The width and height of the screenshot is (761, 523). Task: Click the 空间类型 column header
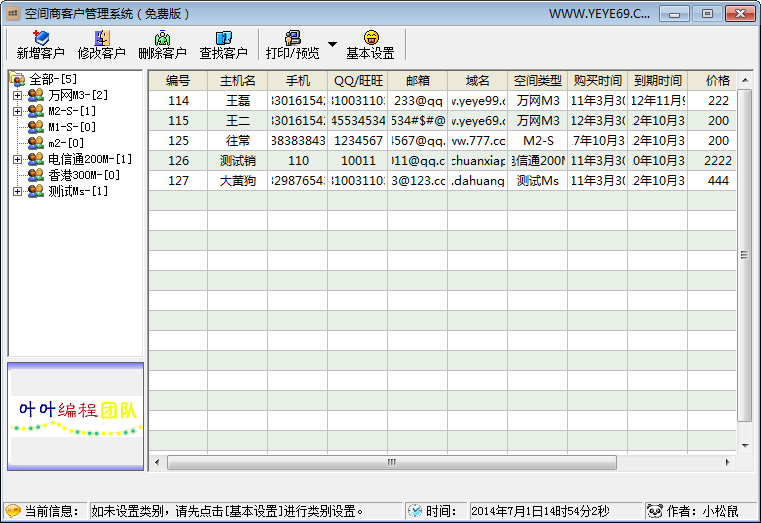click(x=538, y=81)
